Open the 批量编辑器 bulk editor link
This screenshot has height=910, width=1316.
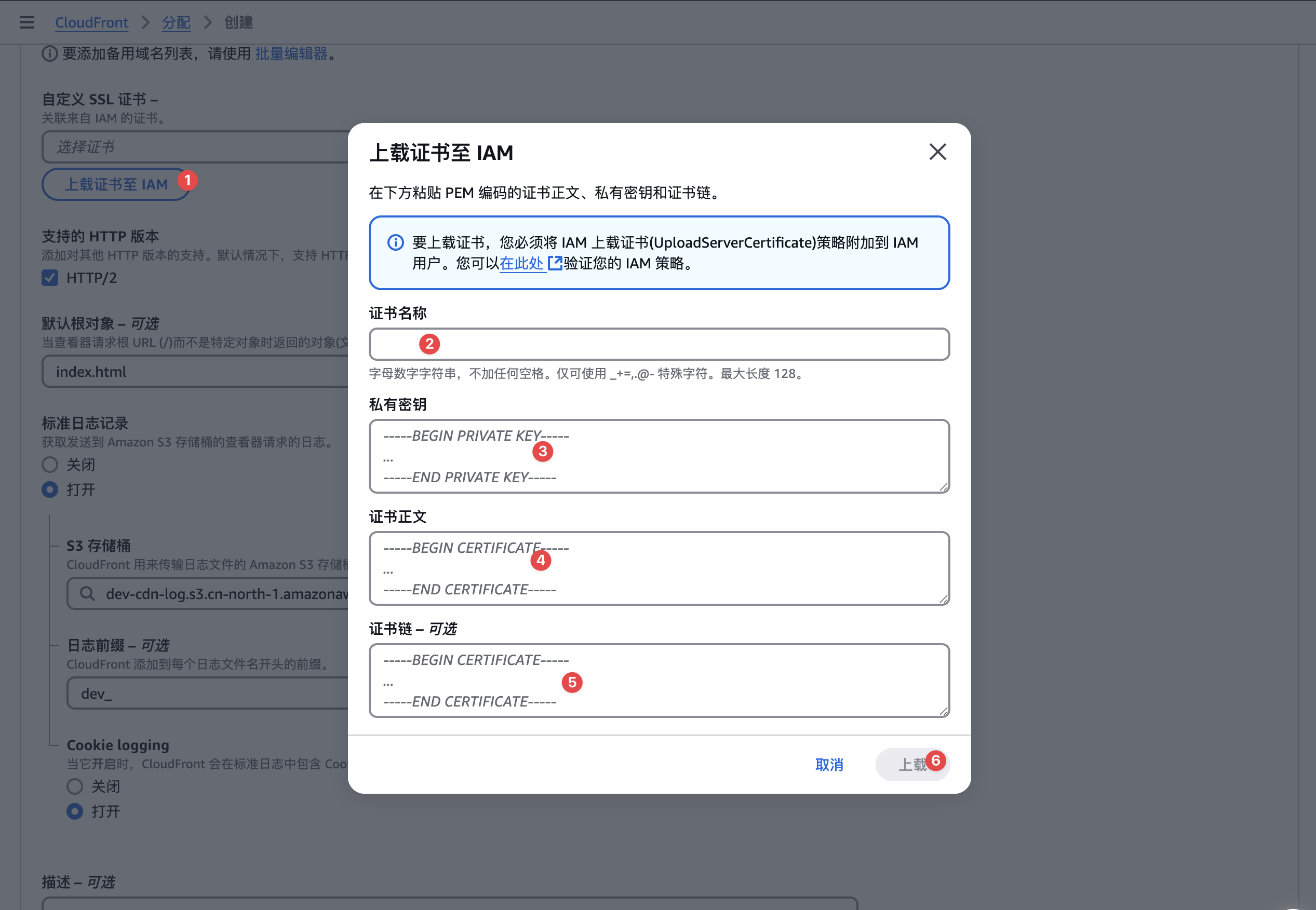click(x=291, y=53)
